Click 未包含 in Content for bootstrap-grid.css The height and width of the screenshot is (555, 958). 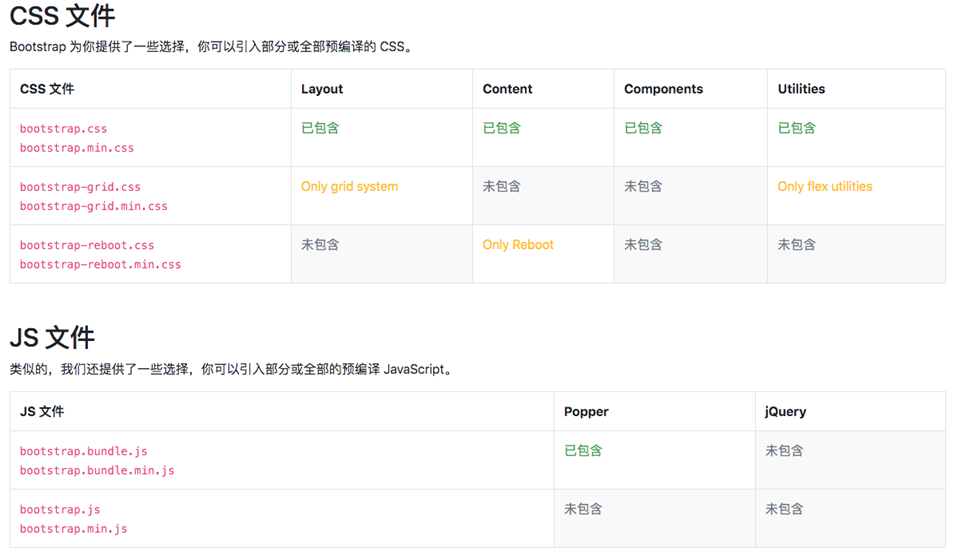tap(502, 186)
